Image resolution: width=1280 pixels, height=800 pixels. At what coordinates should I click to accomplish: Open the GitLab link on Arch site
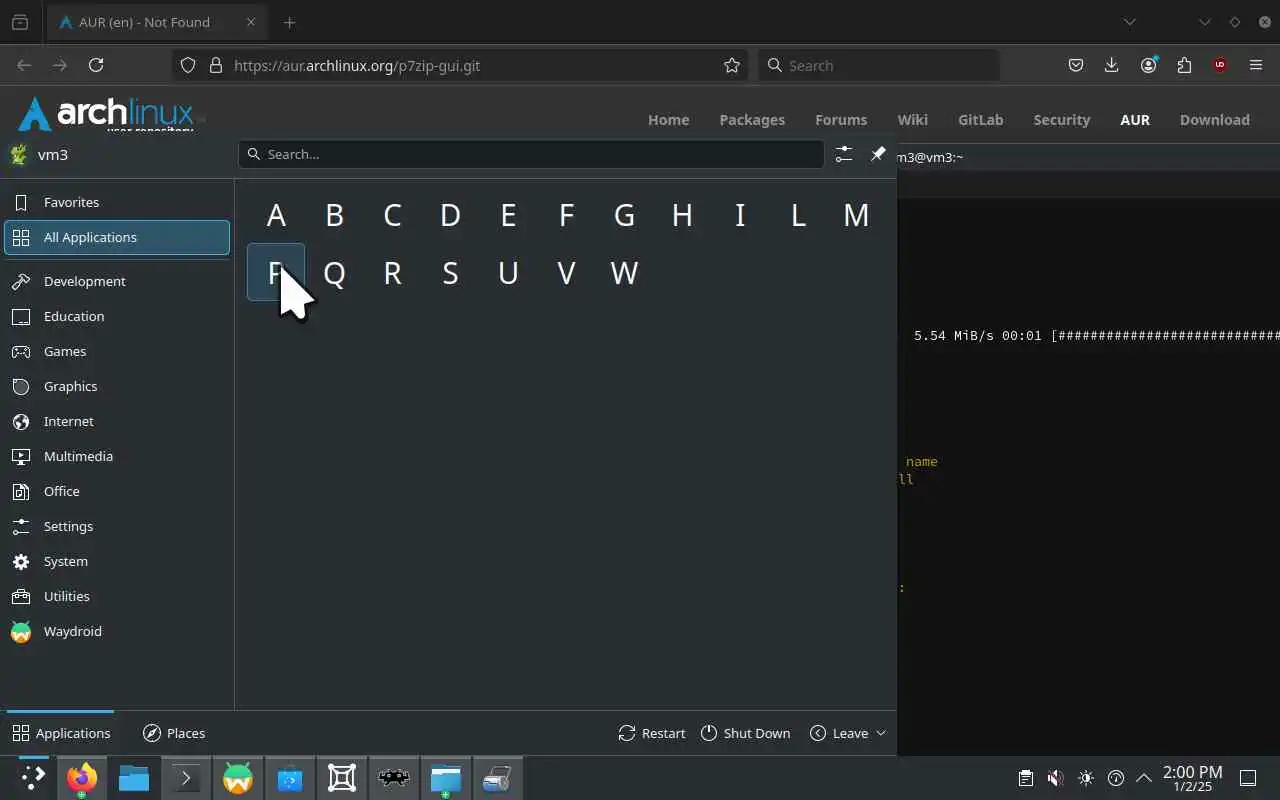tap(980, 119)
